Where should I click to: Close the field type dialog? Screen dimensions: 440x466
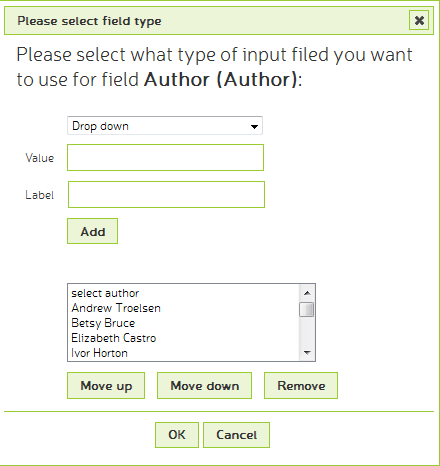point(419,20)
